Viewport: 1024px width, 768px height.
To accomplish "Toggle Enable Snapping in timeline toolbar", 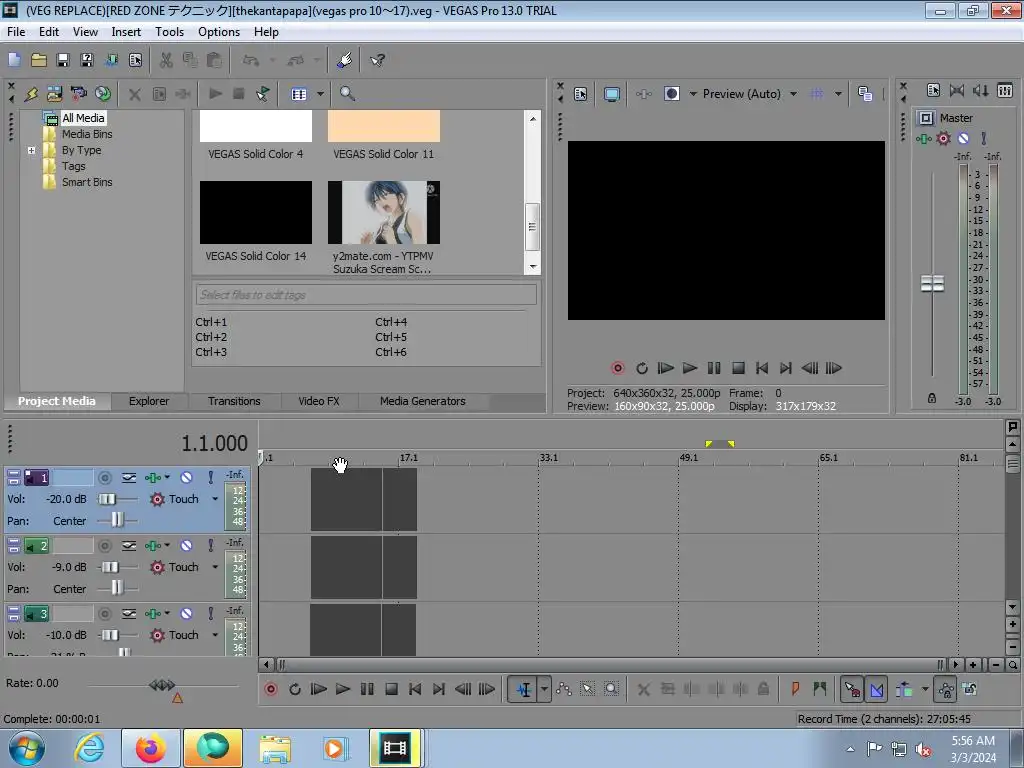I will click(852, 690).
